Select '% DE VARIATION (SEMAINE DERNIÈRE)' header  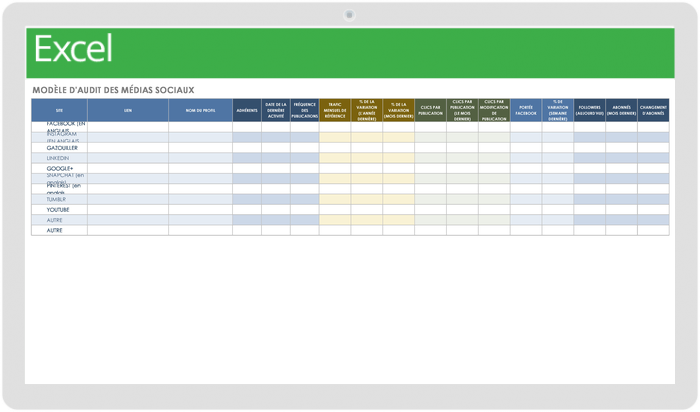558,110
